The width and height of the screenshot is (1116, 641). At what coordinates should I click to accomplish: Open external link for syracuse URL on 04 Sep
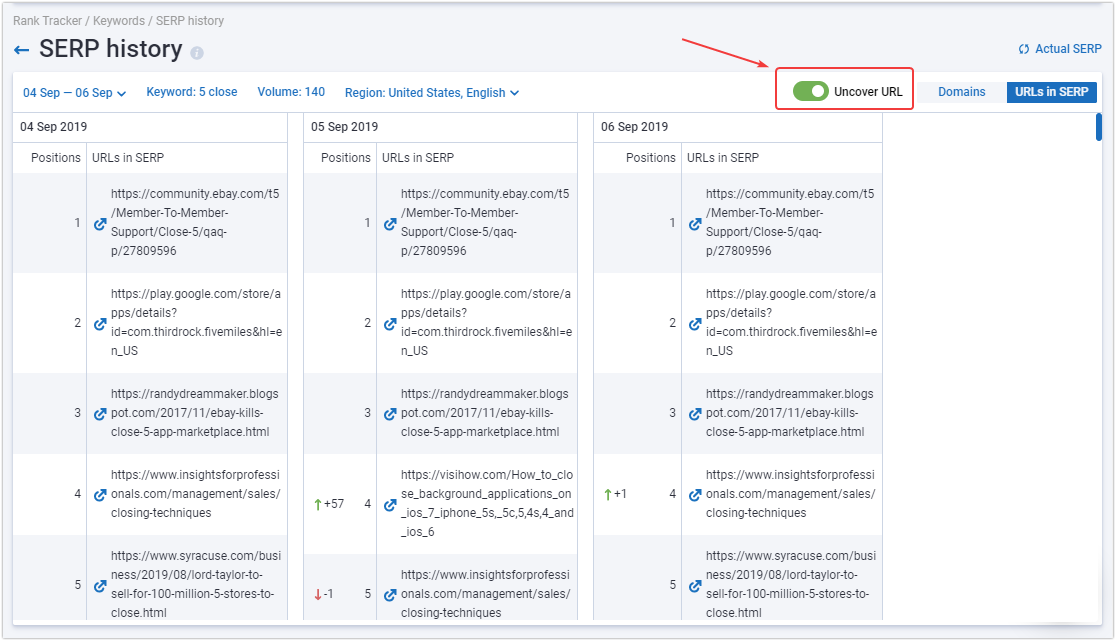coord(100,586)
